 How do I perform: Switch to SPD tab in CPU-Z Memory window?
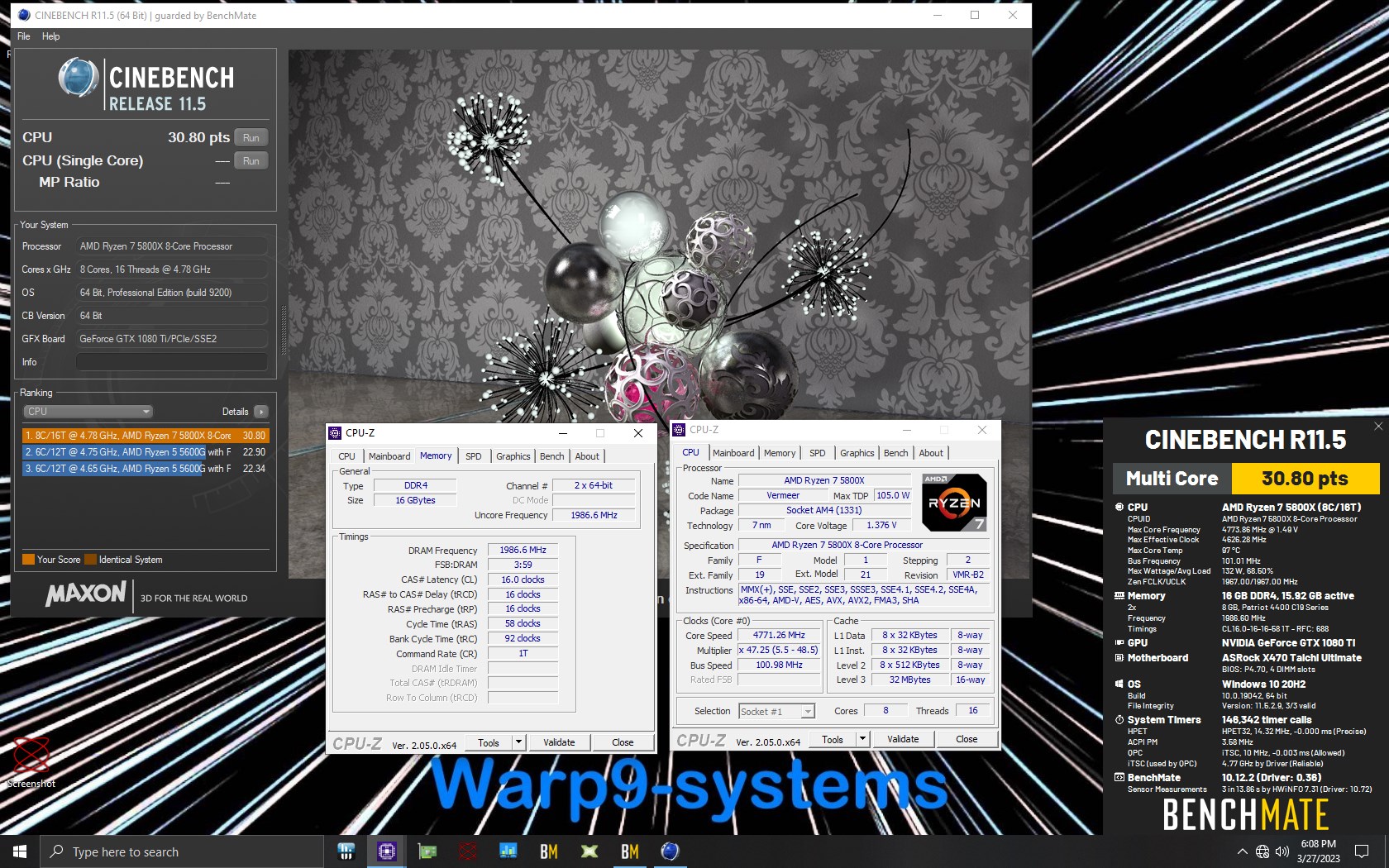tap(474, 456)
